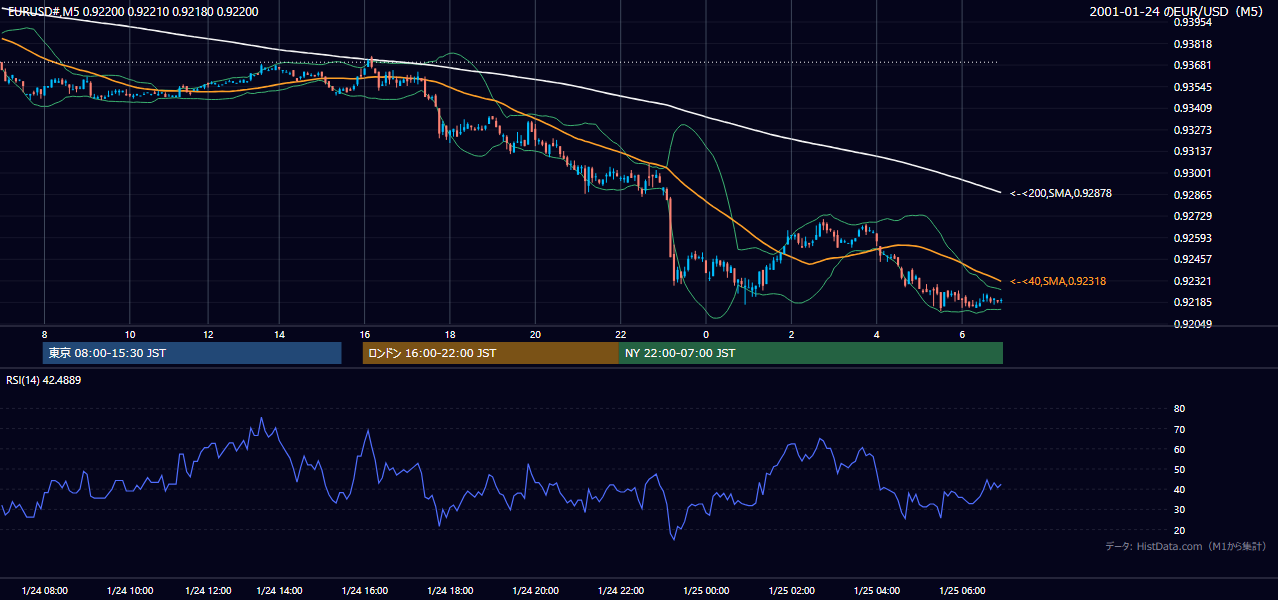Click price level 0.93818 on the axis

[x=1192, y=44]
